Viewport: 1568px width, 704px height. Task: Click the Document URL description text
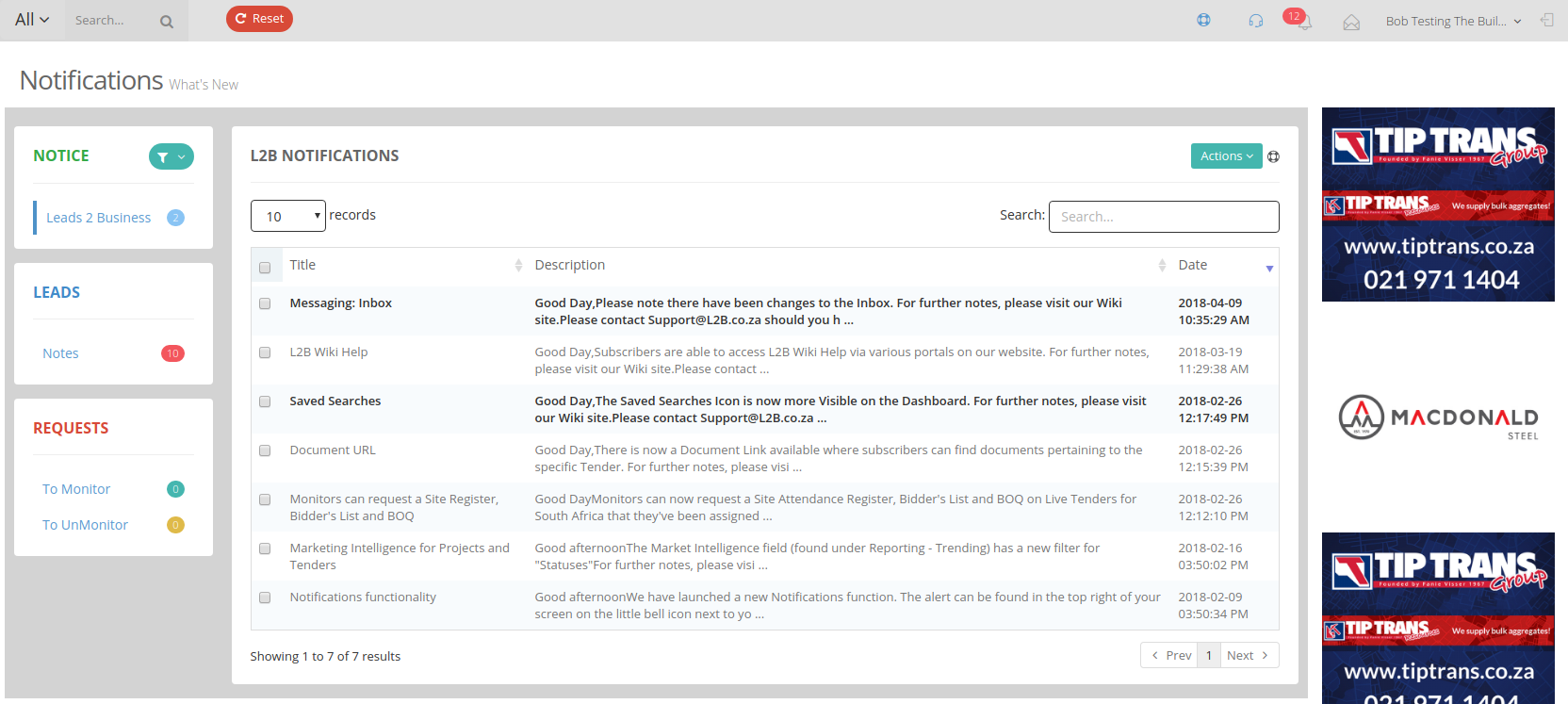tap(839, 459)
